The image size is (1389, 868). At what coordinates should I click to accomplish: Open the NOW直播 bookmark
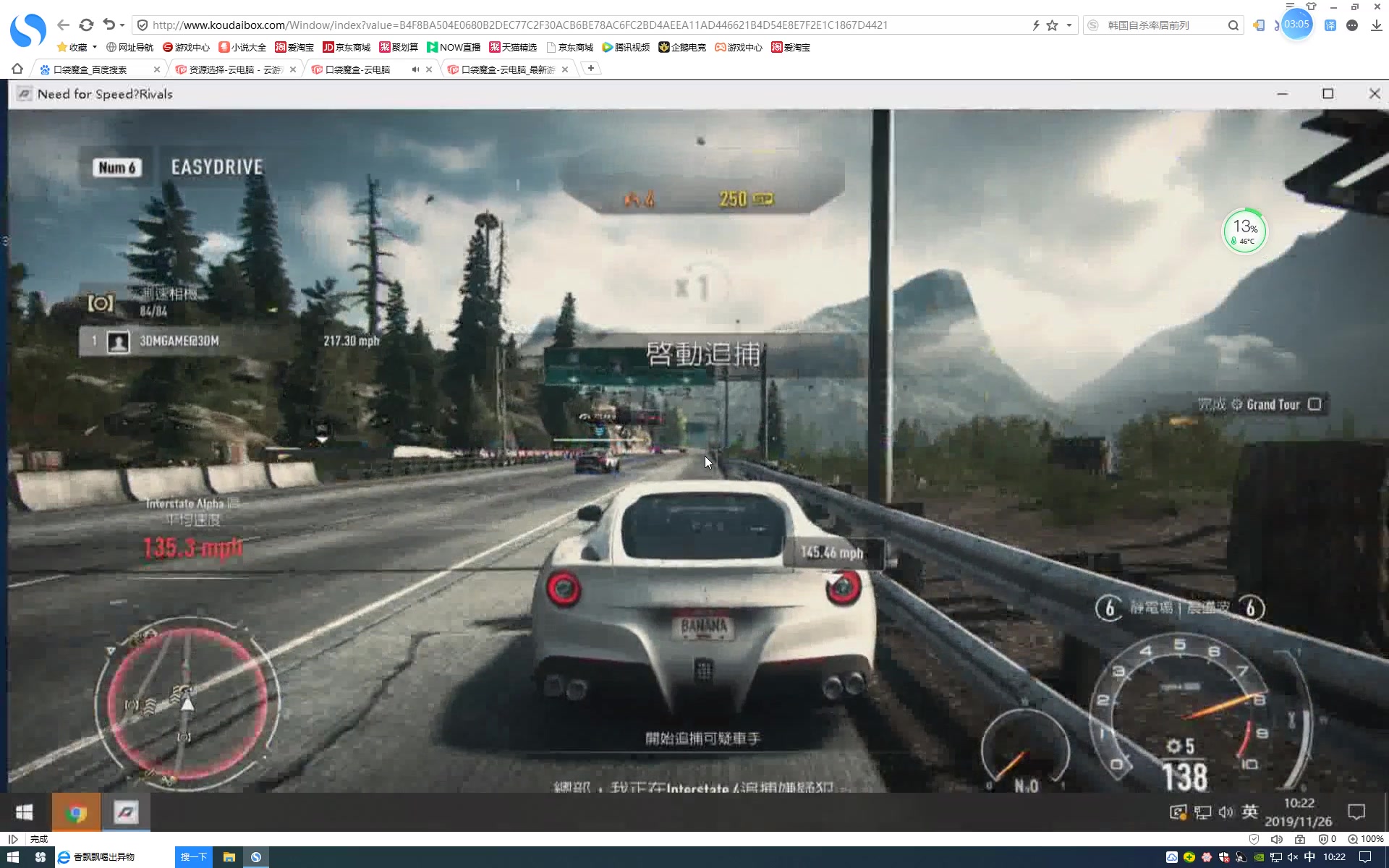454,47
